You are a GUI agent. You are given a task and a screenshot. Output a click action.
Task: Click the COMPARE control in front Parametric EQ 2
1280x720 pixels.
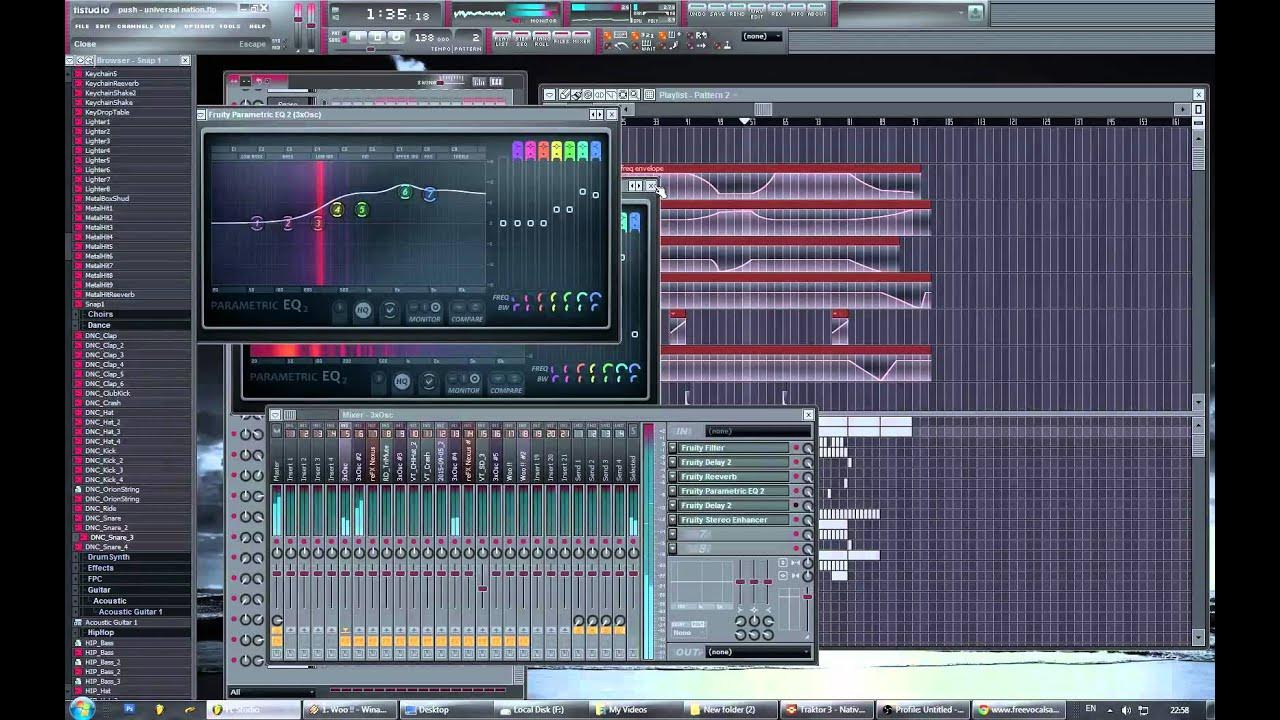[x=467, y=312]
